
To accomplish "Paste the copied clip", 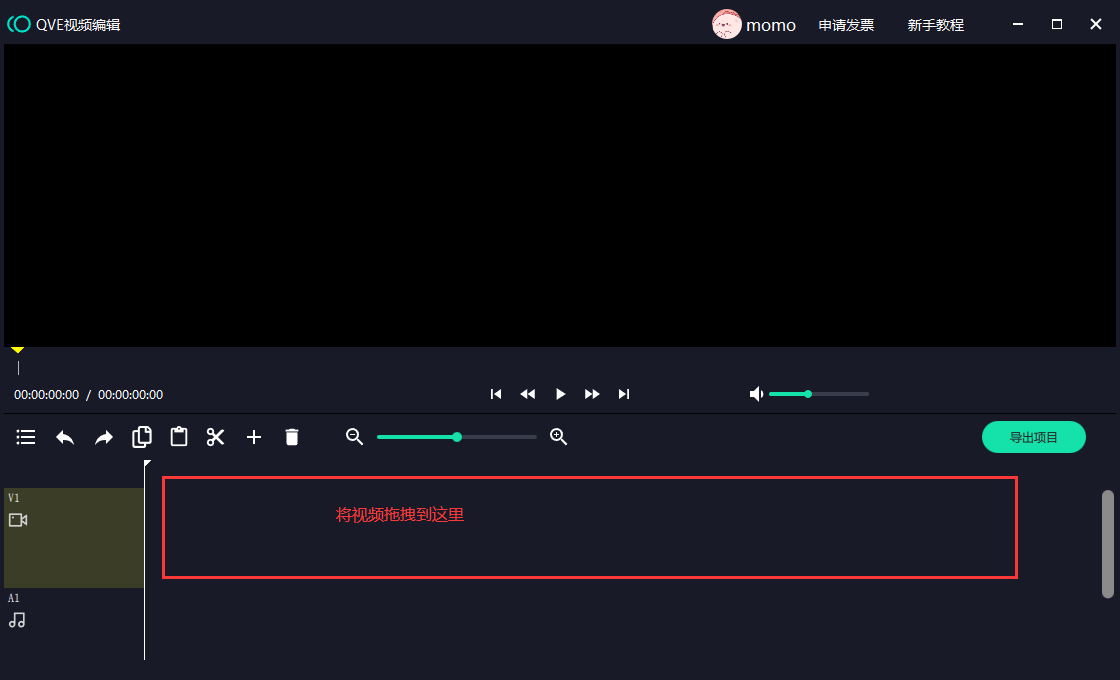I will [x=178, y=437].
